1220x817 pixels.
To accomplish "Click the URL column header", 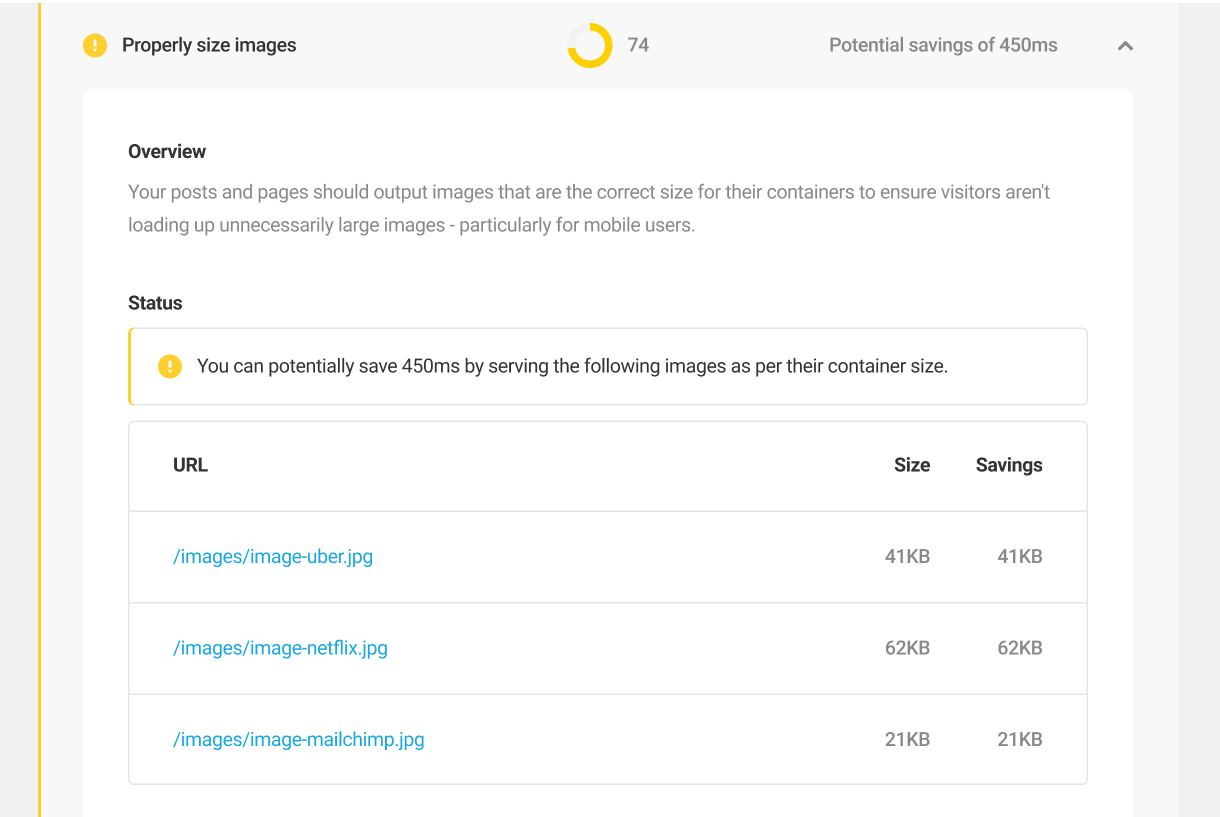I will (x=190, y=465).
